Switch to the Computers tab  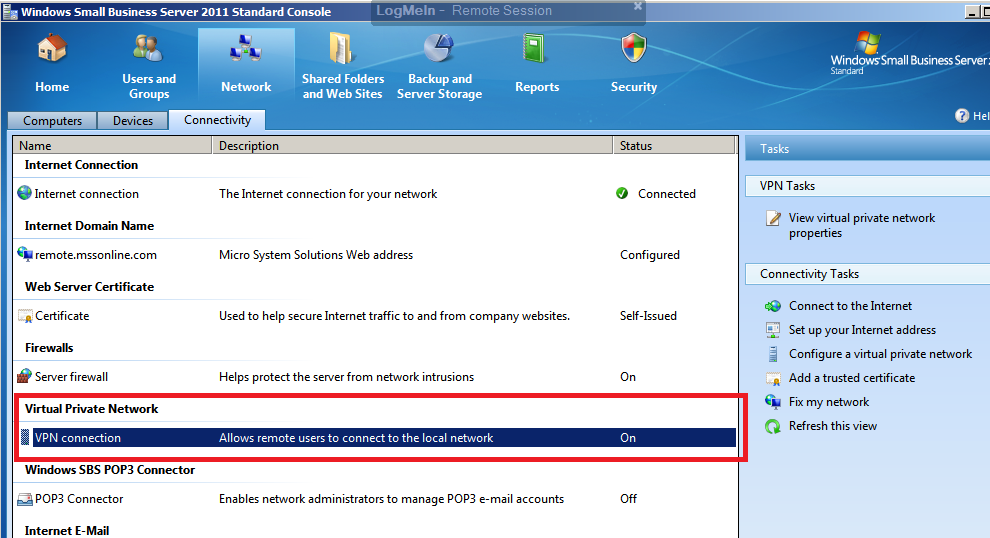[52, 121]
